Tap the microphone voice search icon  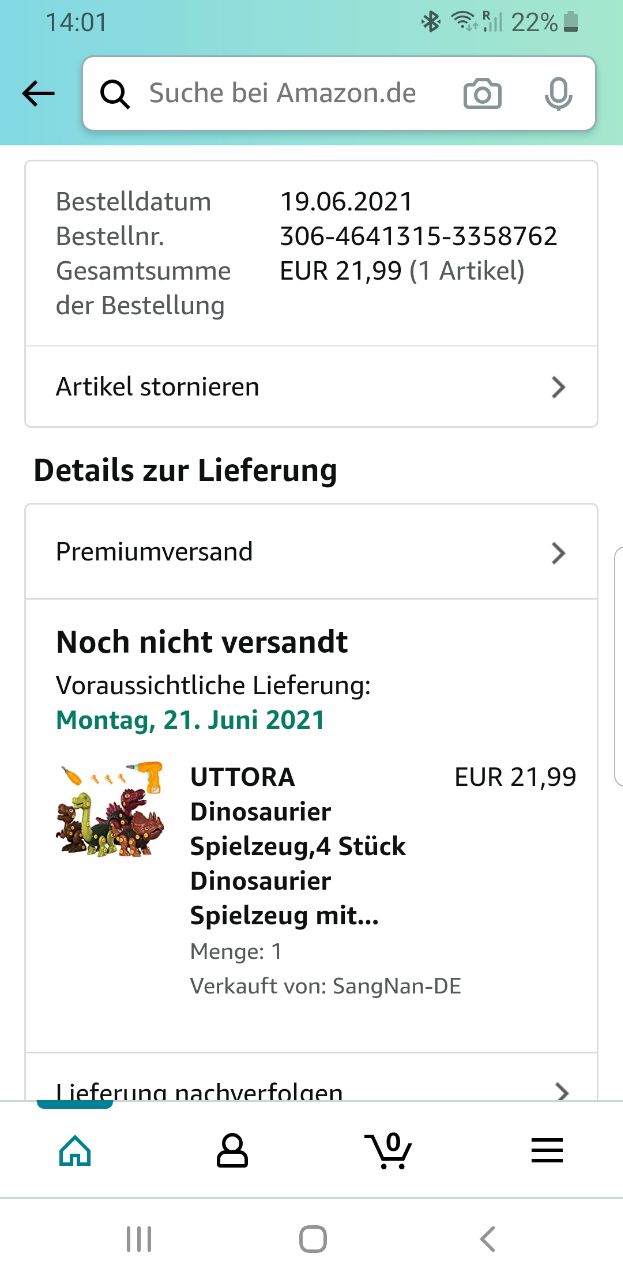pos(558,94)
